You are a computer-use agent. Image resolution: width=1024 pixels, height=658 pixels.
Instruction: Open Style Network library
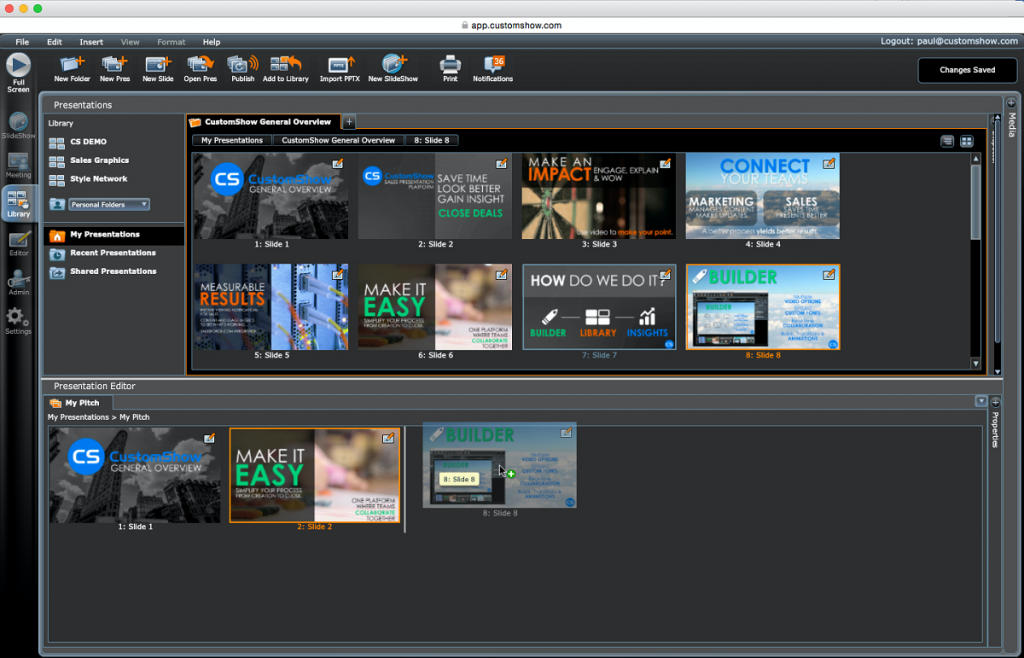click(99, 179)
